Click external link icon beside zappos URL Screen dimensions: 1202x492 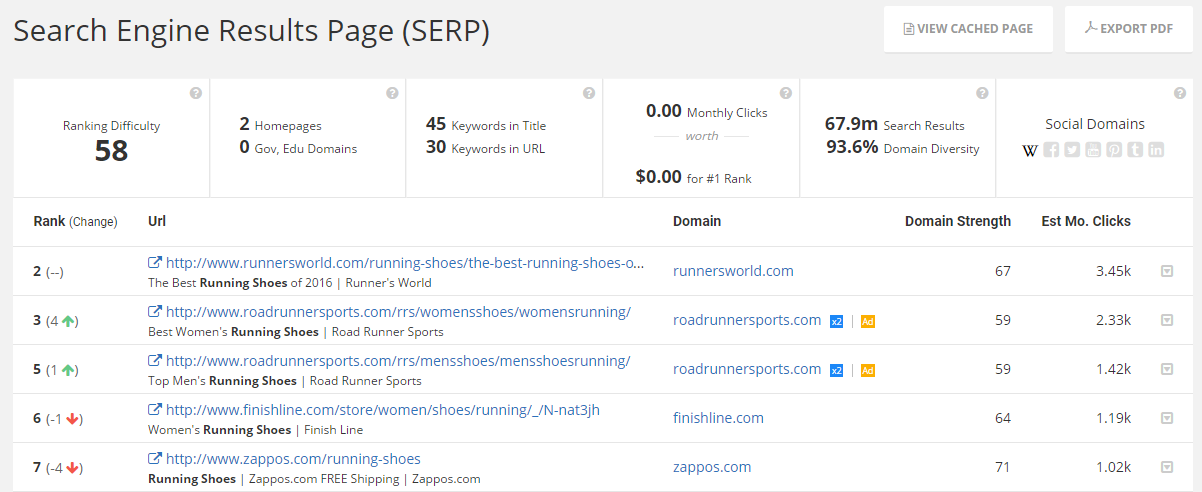tap(155, 459)
